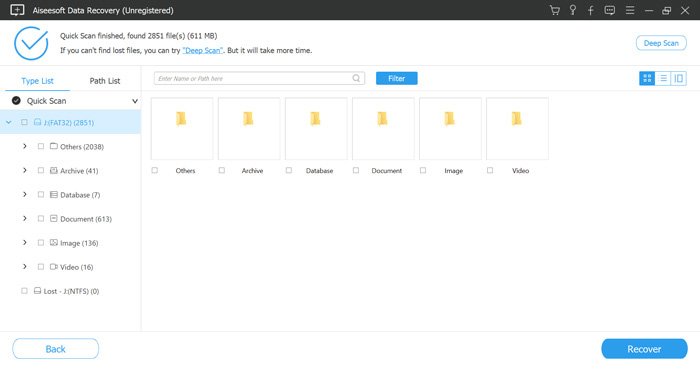Click the Deep Scan button

661,43
